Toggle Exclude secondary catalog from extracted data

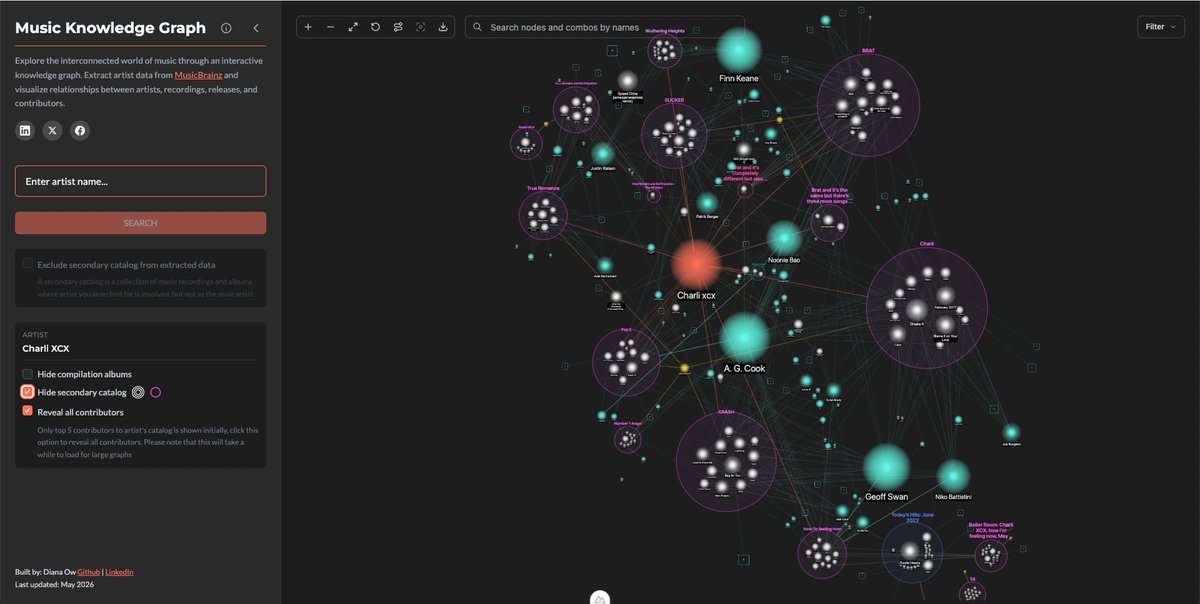click(x=28, y=264)
